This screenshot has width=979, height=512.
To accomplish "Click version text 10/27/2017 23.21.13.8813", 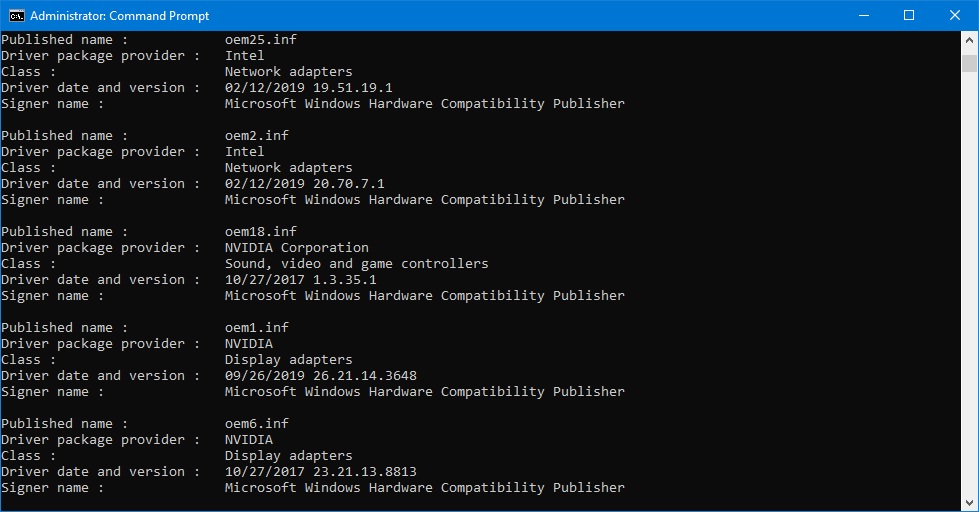I will [321, 473].
